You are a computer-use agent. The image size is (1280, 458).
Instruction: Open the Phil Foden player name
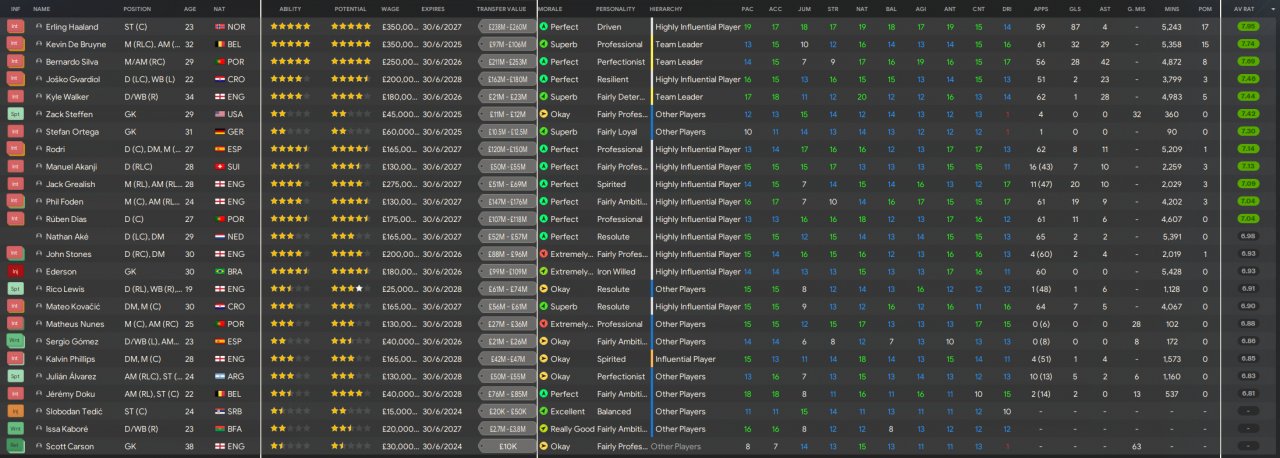click(x=68, y=202)
